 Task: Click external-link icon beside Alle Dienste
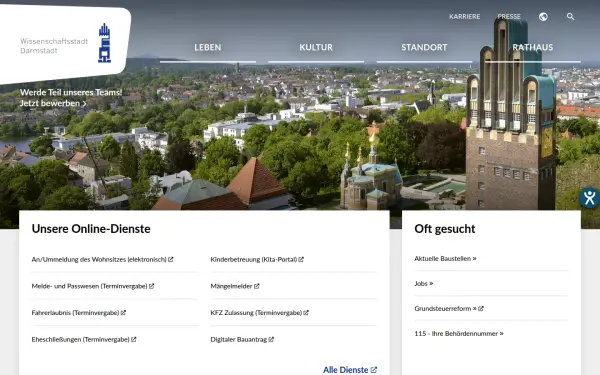click(374, 370)
